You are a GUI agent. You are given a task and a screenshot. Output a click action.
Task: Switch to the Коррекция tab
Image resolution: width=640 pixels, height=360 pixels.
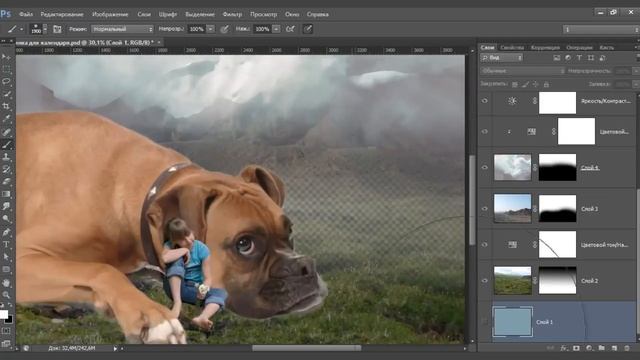coord(545,47)
